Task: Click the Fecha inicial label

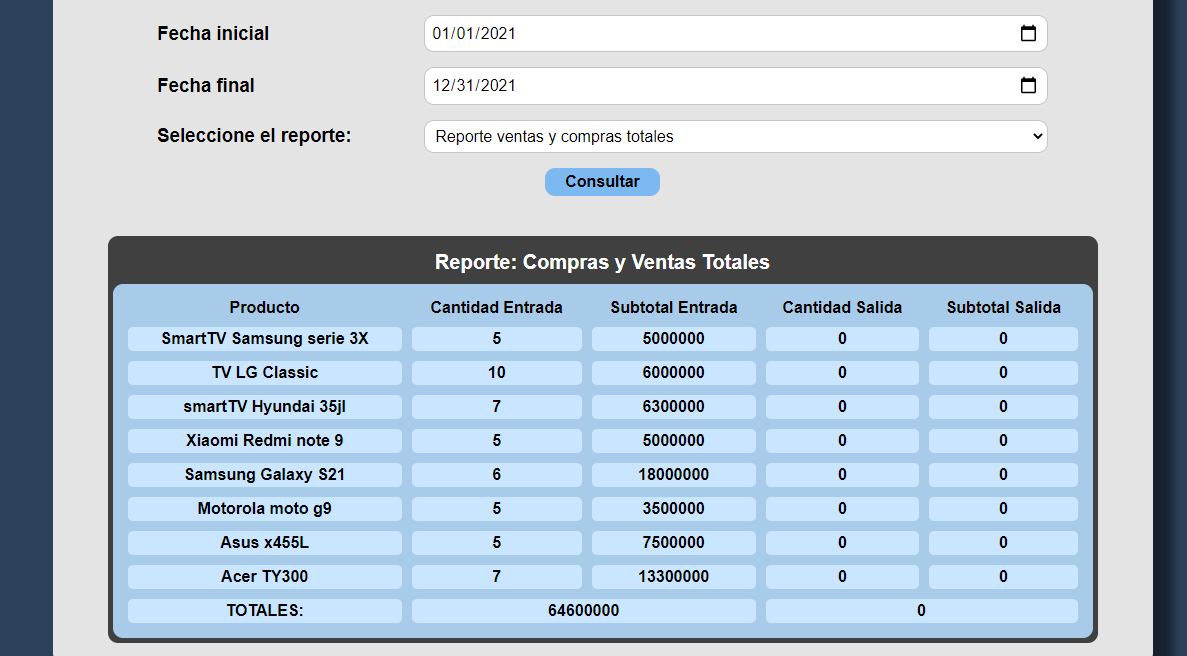Action: pyautogui.click(x=213, y=33)
